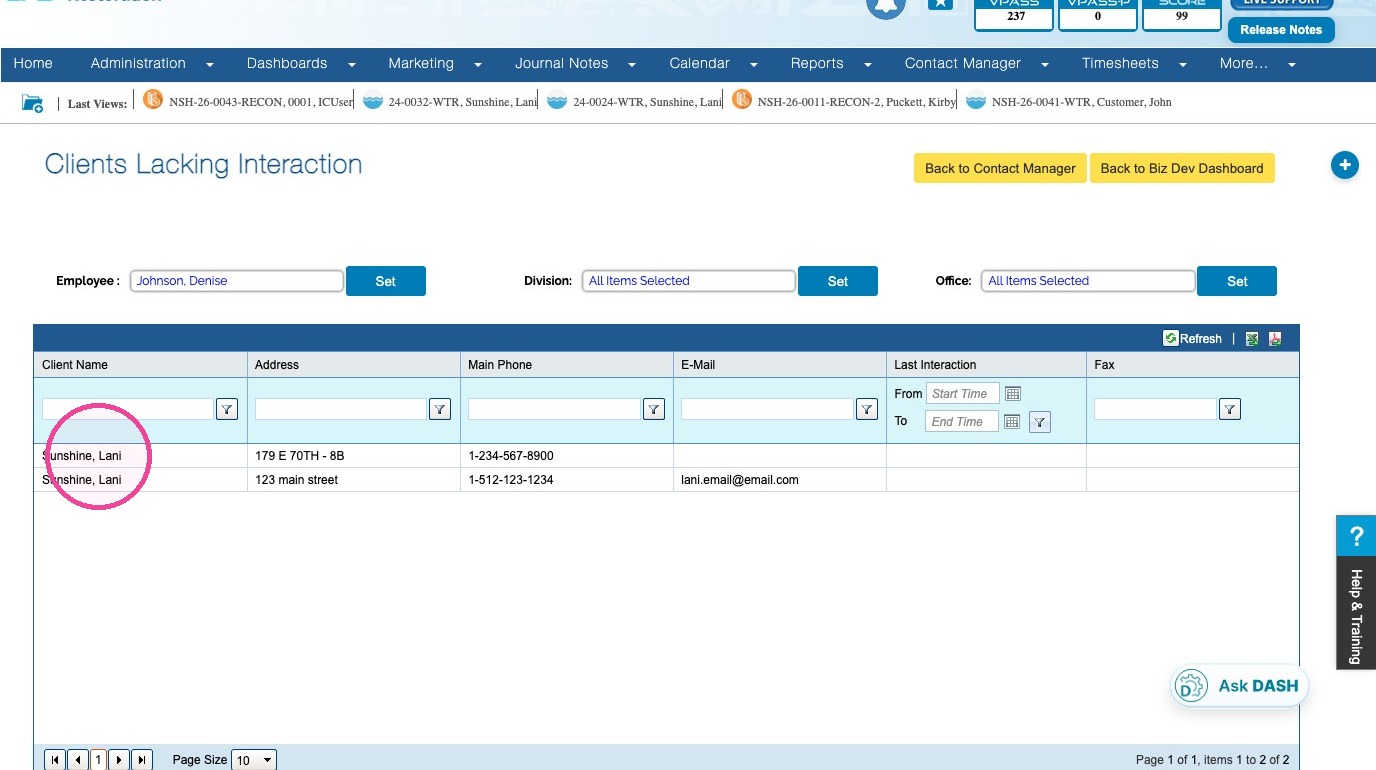Image resolution: width=1376 pixels, height=770 pixels.
Task: Sort by the Client Name column header
Action: pos(75,365)
